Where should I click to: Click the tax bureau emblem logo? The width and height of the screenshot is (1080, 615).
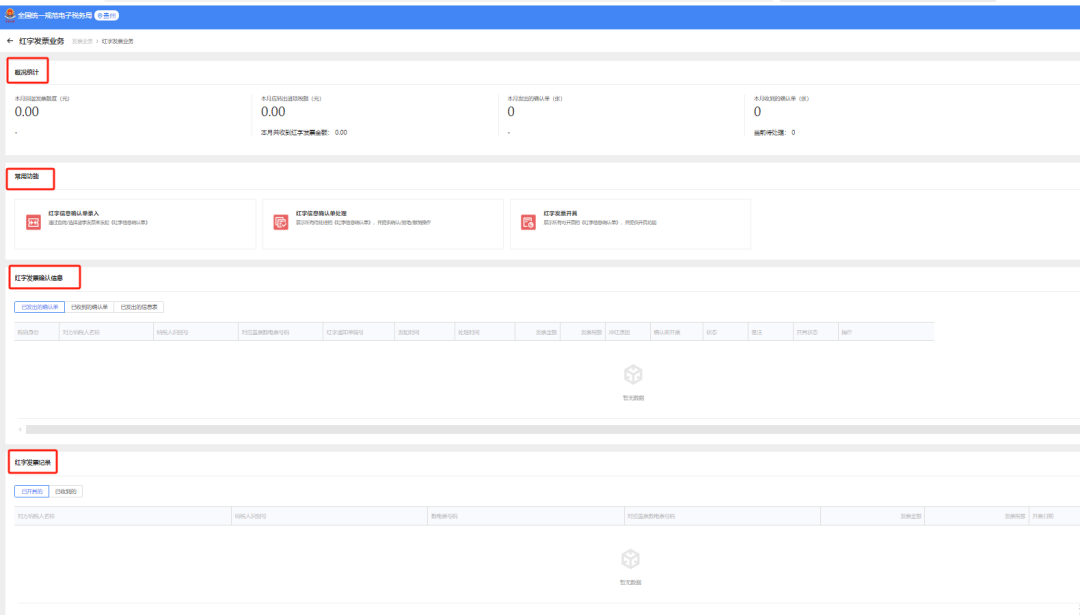coord(10,14)
